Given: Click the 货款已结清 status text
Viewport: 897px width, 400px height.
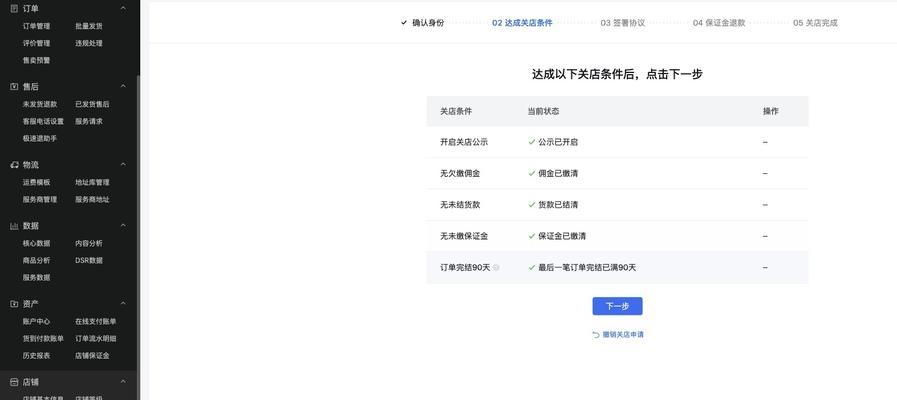Looking at the screenshot, I should click(x=558, y=205).
